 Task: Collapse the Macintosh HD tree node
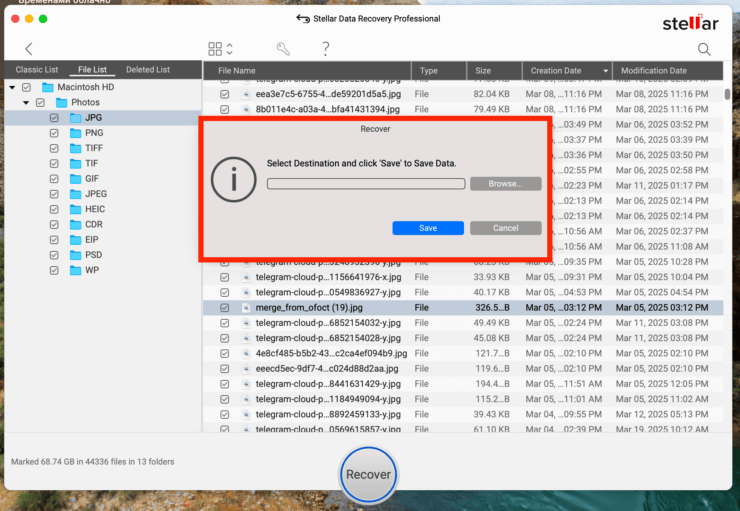(x=12, y=88)
